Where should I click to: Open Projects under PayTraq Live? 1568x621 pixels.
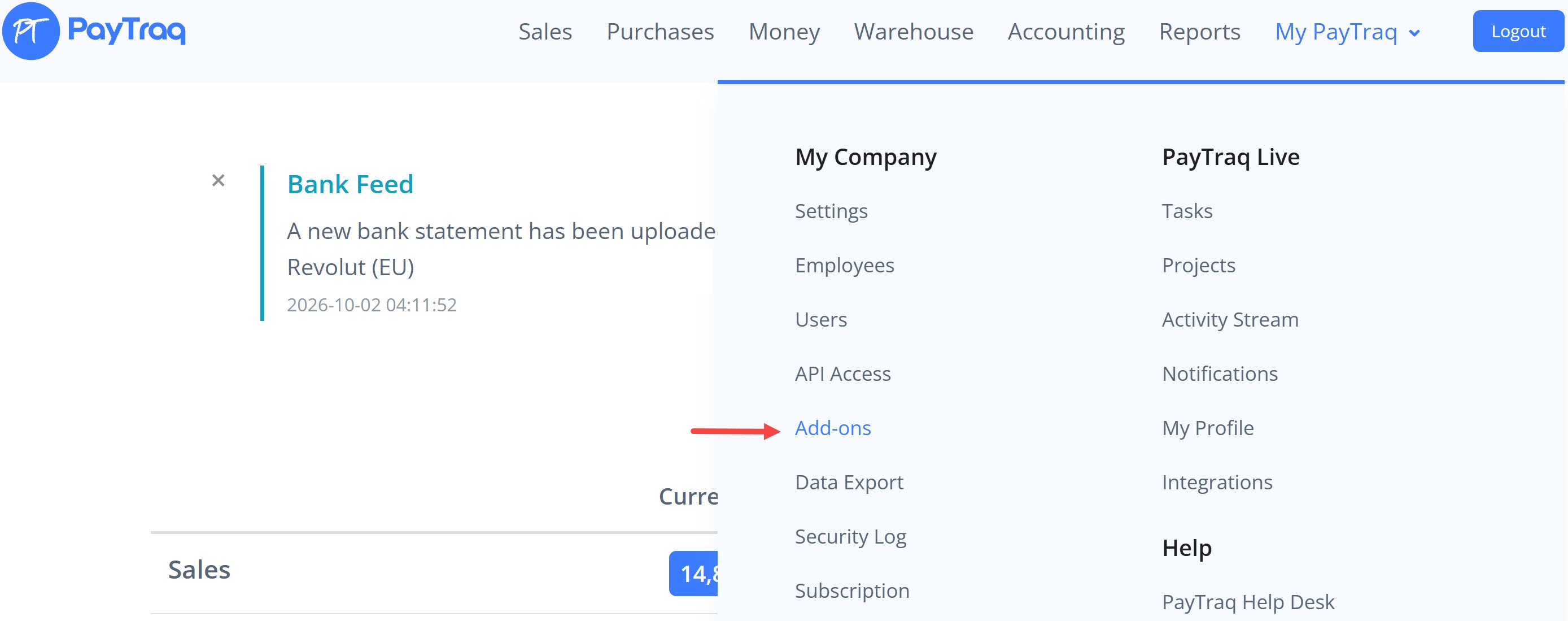(x=1199, y=265)
